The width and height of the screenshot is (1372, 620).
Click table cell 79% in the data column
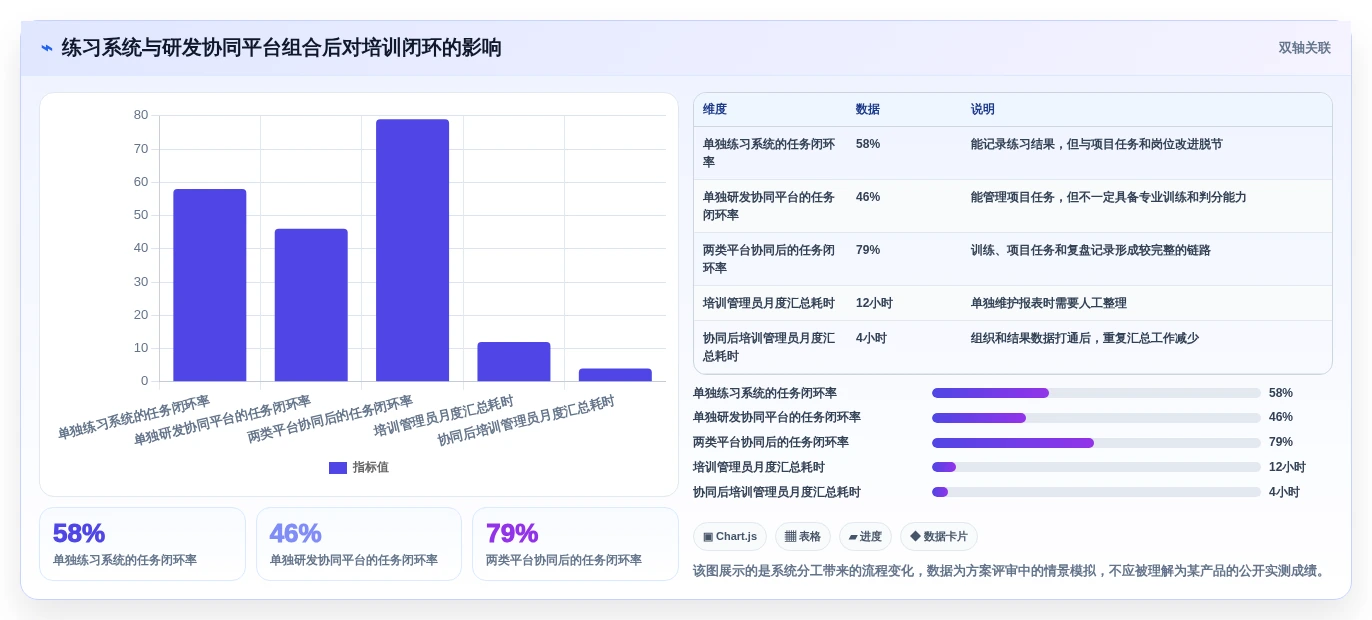[x=868, y=250]
